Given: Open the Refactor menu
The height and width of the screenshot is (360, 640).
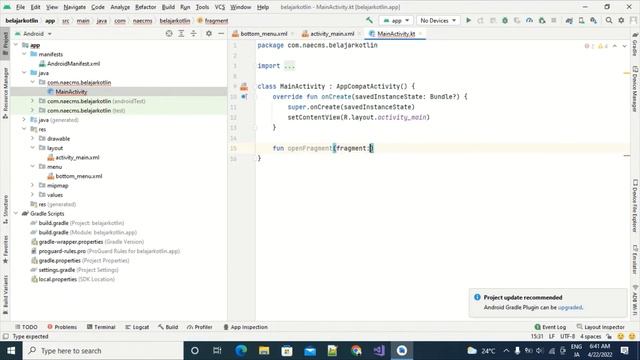Looking at the screenshot, I should 145,7.
